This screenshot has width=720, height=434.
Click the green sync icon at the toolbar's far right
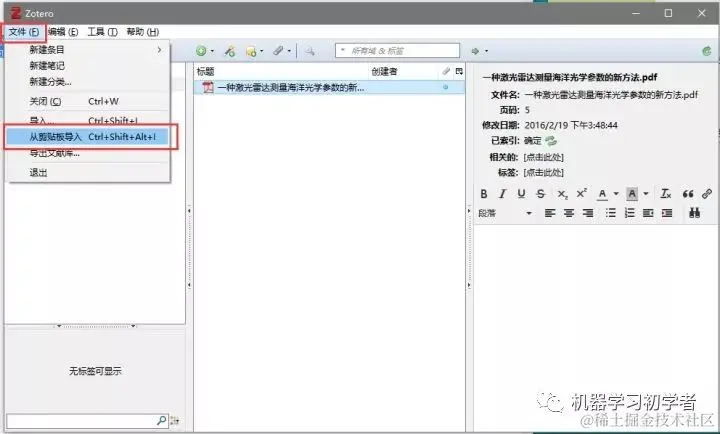(x=707, y=51)
